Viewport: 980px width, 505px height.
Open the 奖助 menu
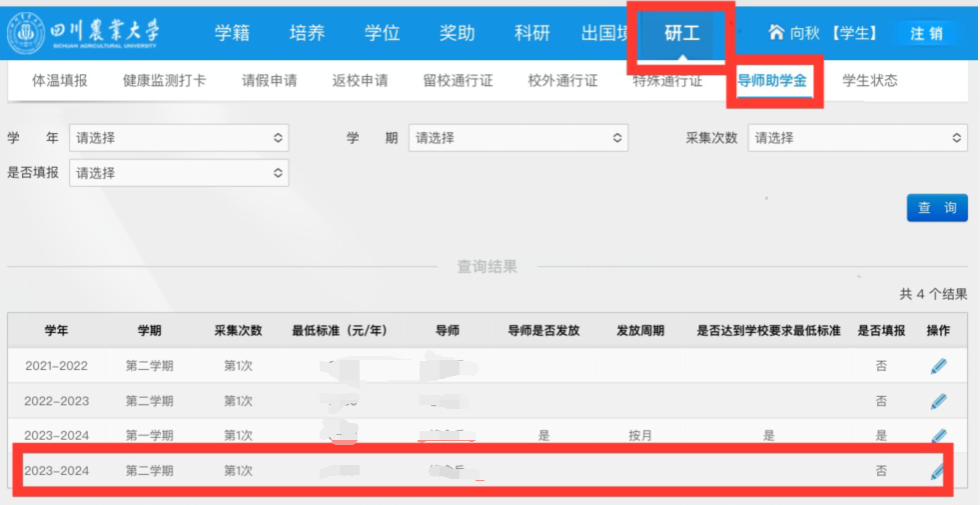pyautogui.click(x=457, y=33)
